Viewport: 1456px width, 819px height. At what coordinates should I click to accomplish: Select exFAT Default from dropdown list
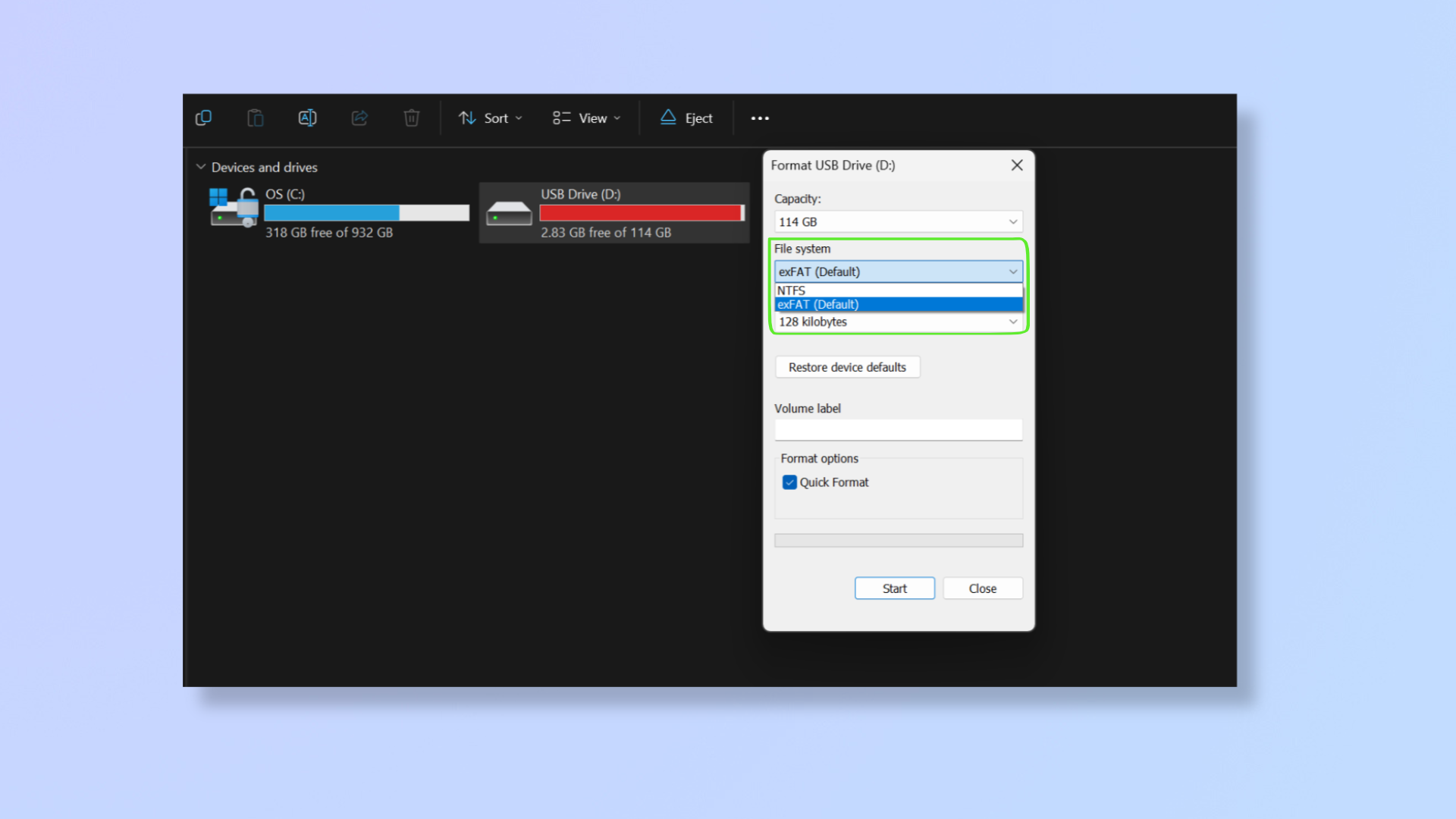[897, 304]
